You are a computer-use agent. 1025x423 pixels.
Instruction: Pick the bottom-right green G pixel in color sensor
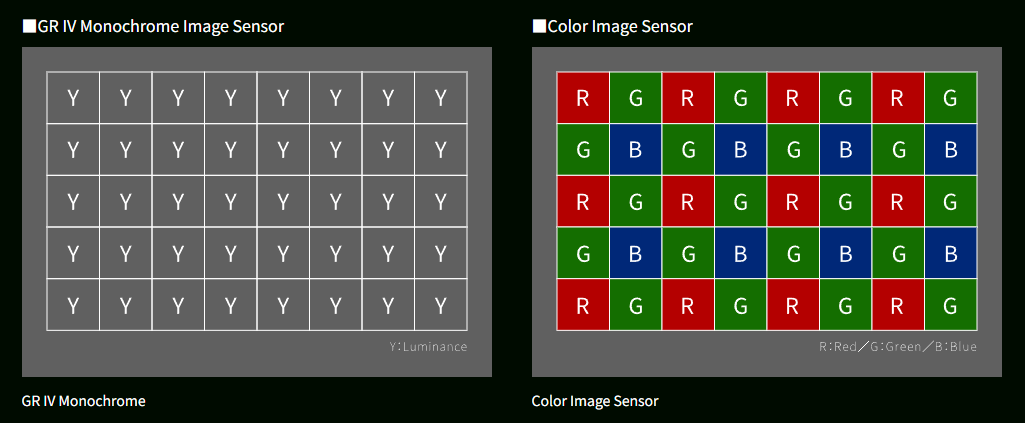[950, 304]
